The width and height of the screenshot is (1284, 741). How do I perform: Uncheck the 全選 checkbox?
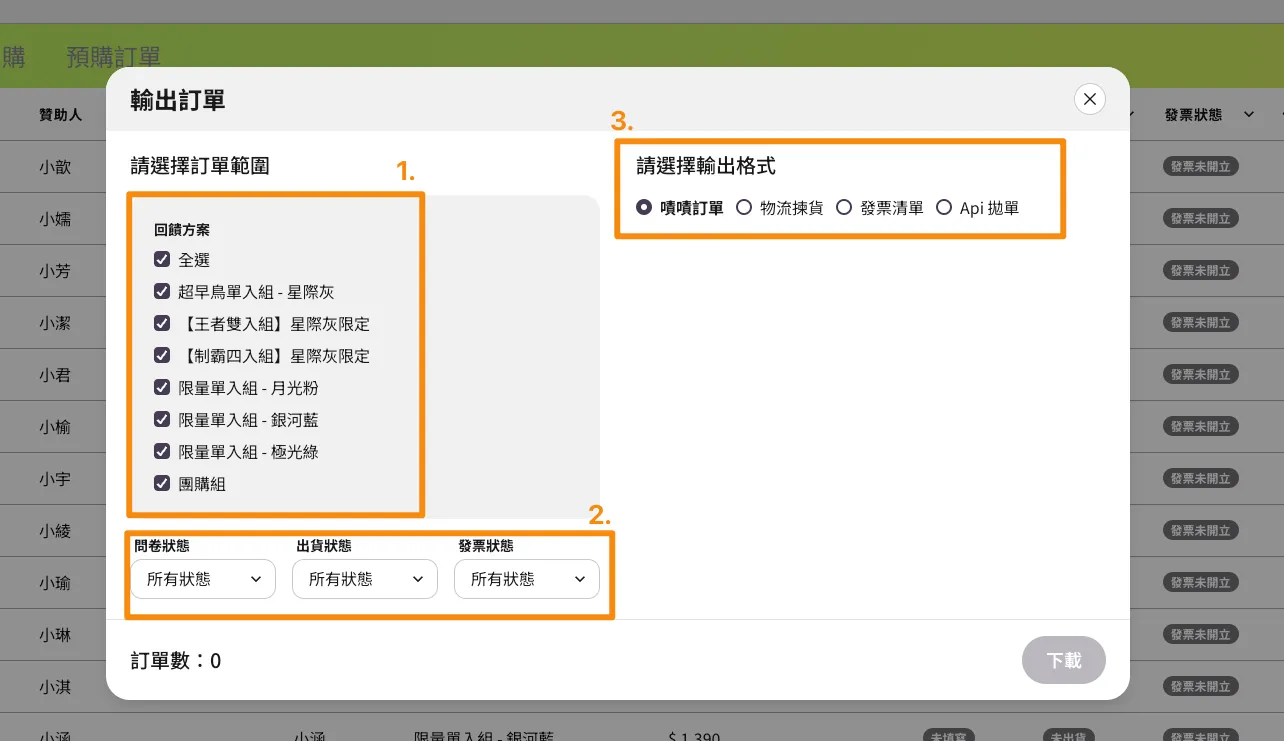162,260
